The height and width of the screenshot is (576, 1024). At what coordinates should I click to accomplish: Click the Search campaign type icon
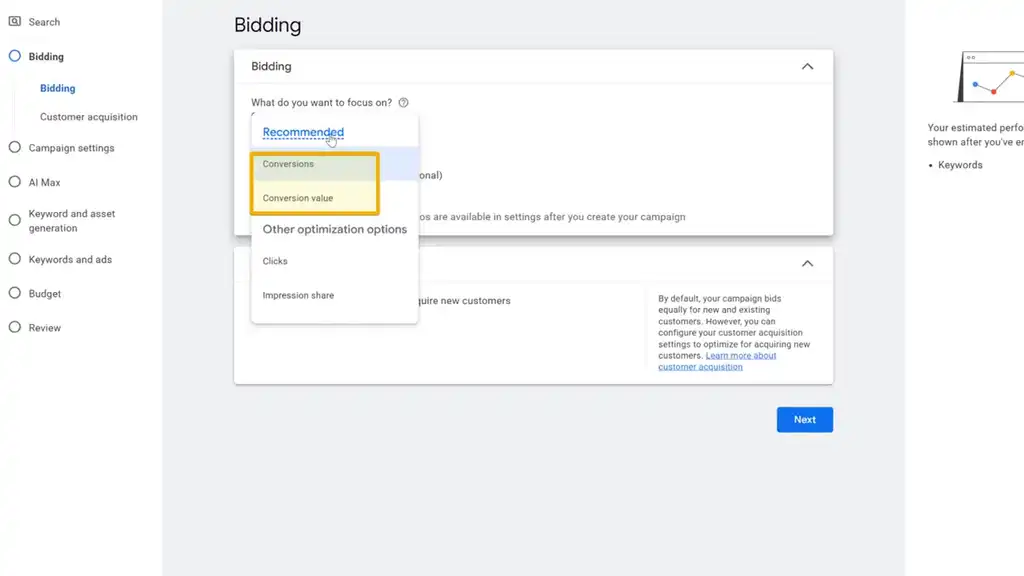coord(14,22)
